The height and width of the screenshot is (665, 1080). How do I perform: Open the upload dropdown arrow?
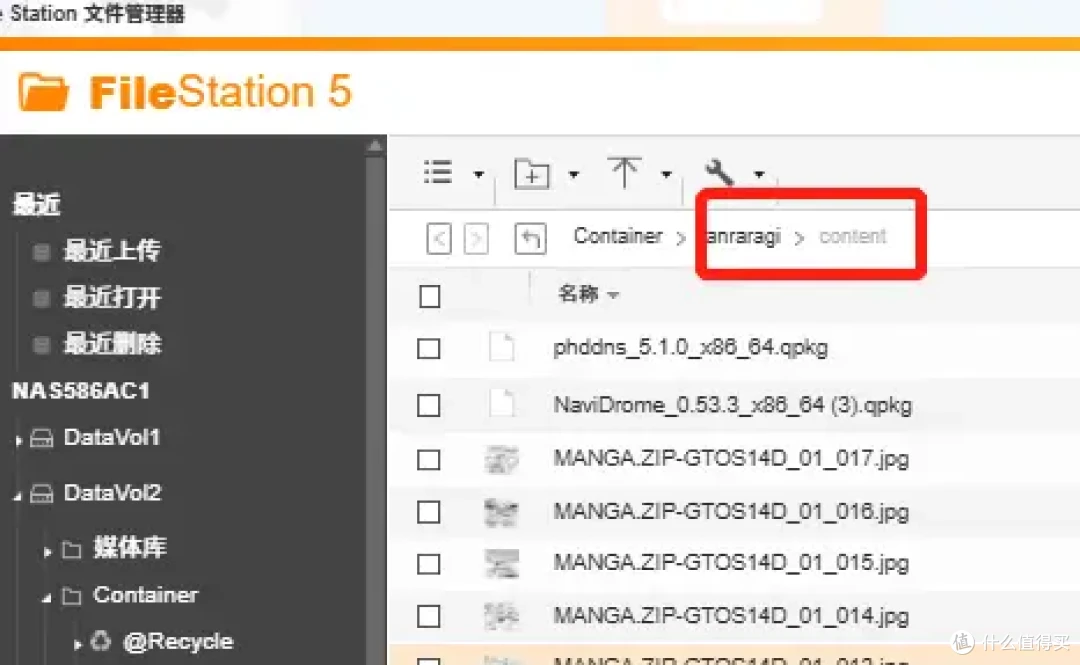tap(666, 174)
